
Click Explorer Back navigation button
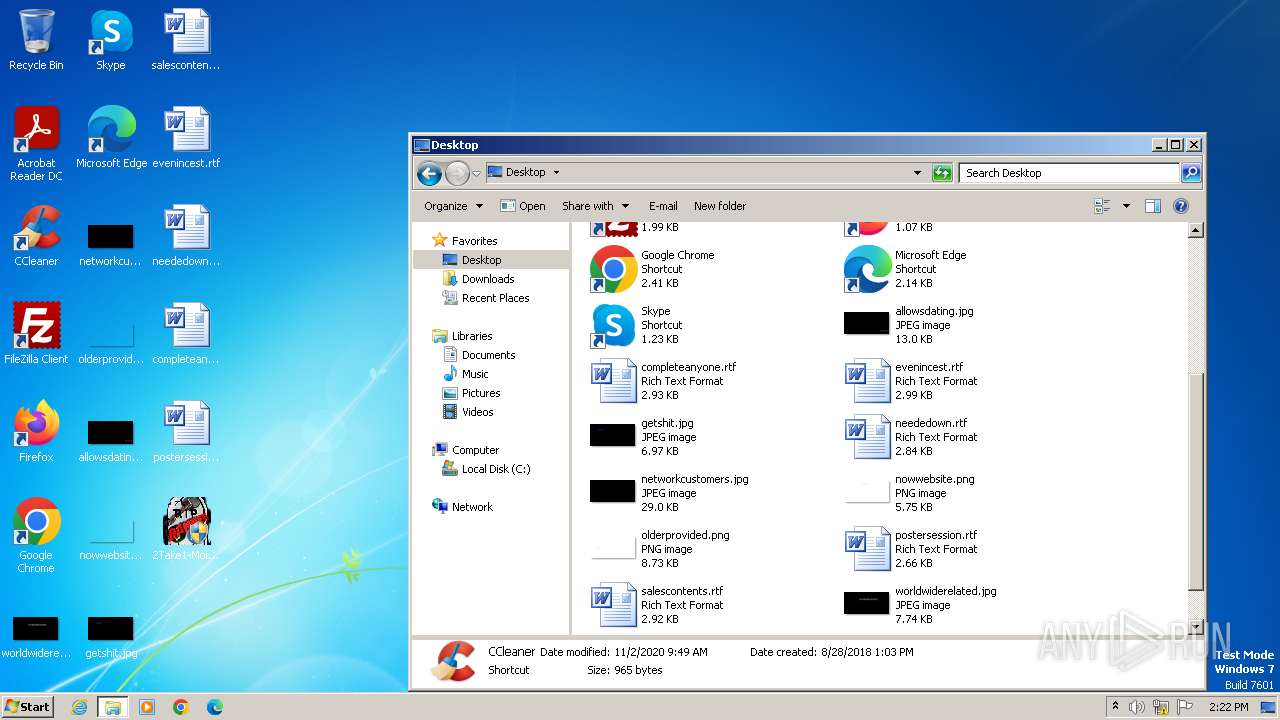point(430,173)
